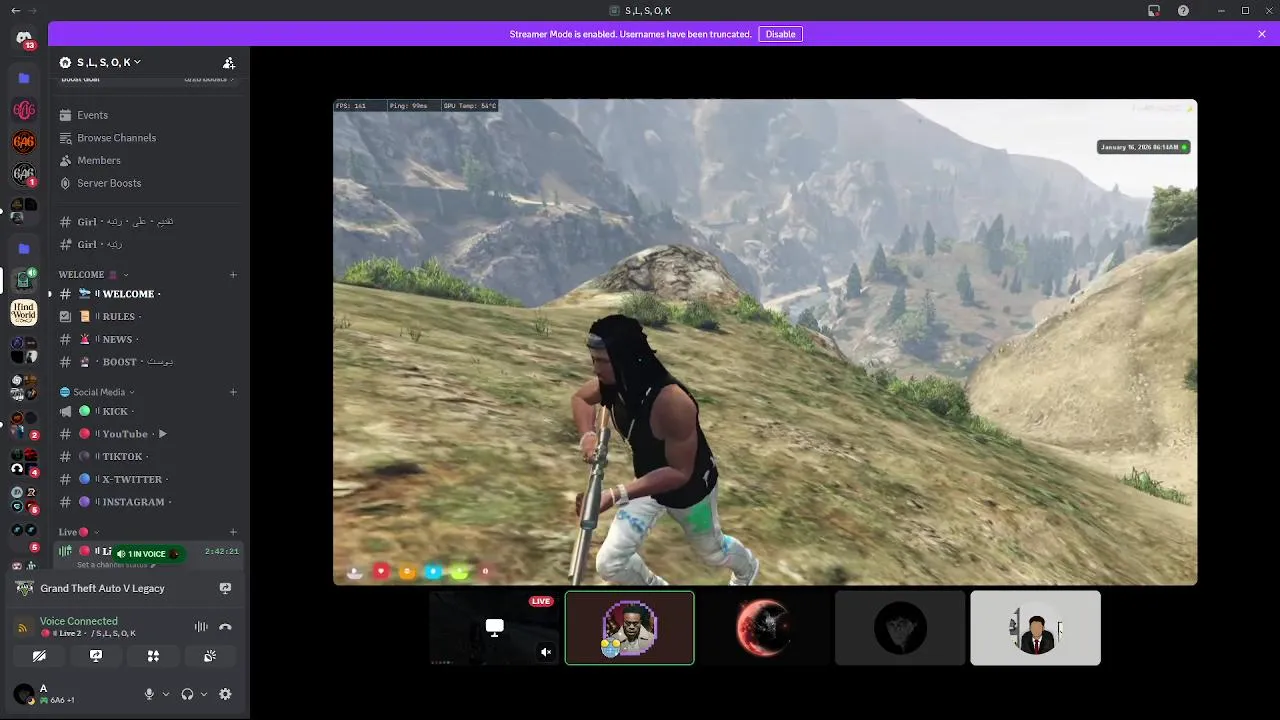The height and width of the screenshot is (720, 1280).
Task: Deafen with the headphones icon
Action: click(x=187, y=694)
